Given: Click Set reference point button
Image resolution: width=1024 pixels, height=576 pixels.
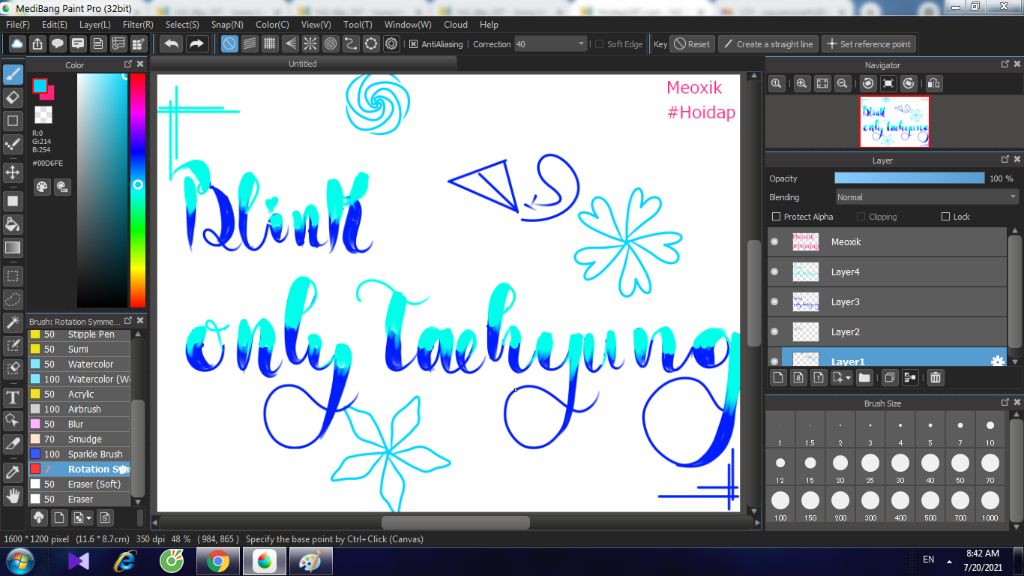Looking at the screenshot, I should pyautogui.click(x=869, y=44).
